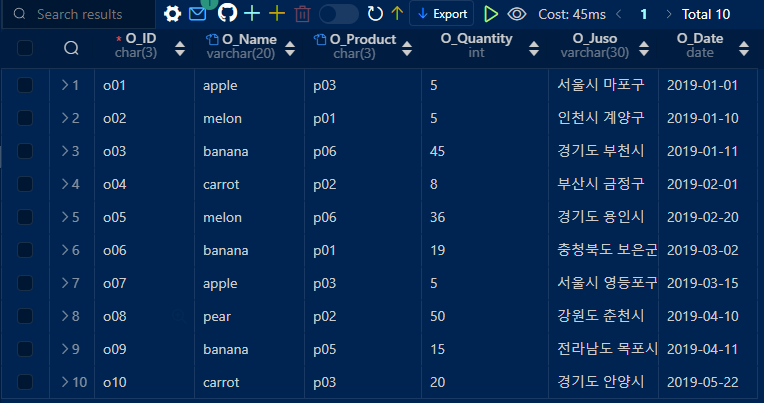Viewport: 764px width, 403px height.
Task: Expand row 4 chevron
Action: pyautogui.click(x=65, y=184)
